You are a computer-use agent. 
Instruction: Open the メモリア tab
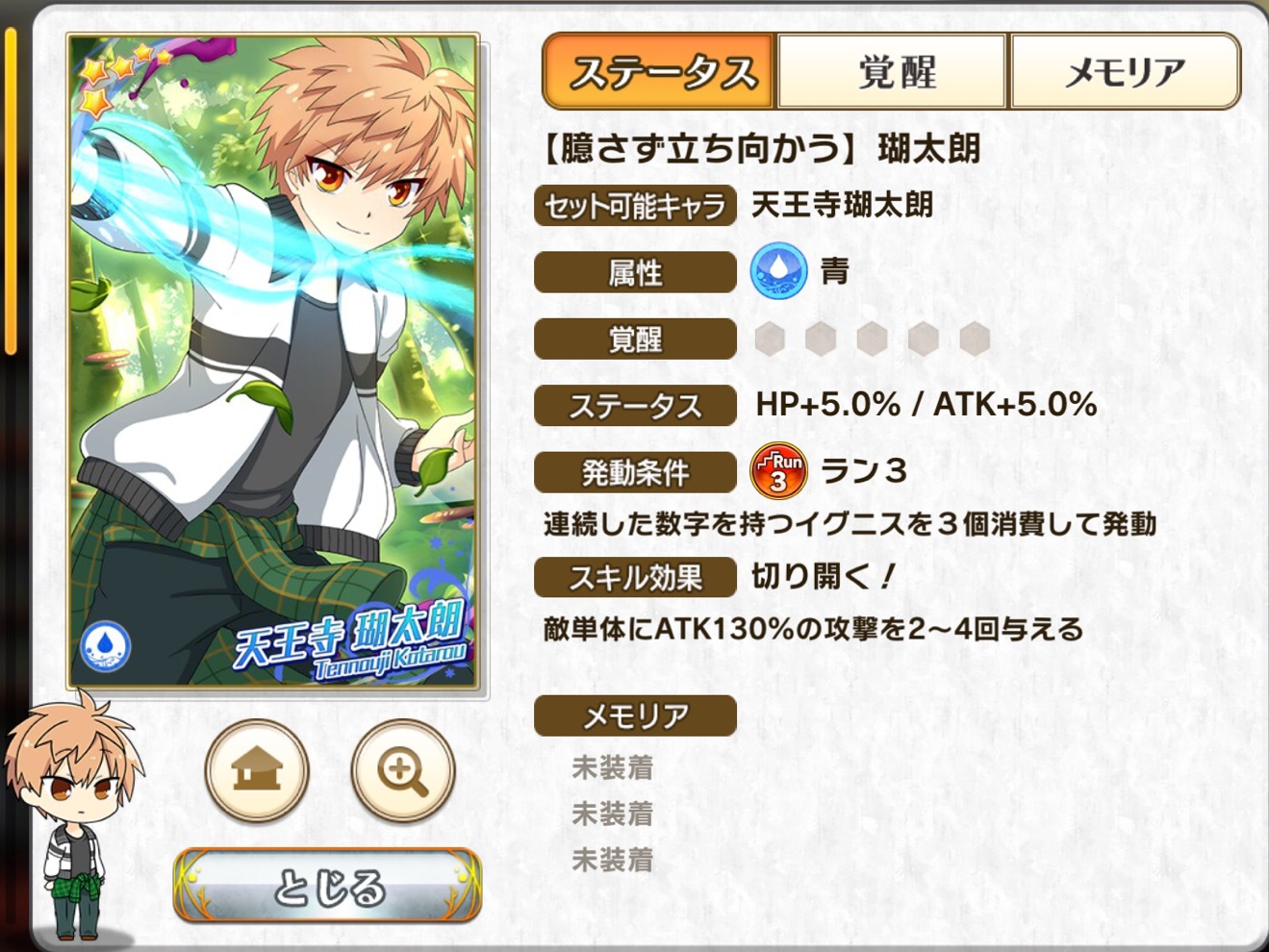[1125, 71]
